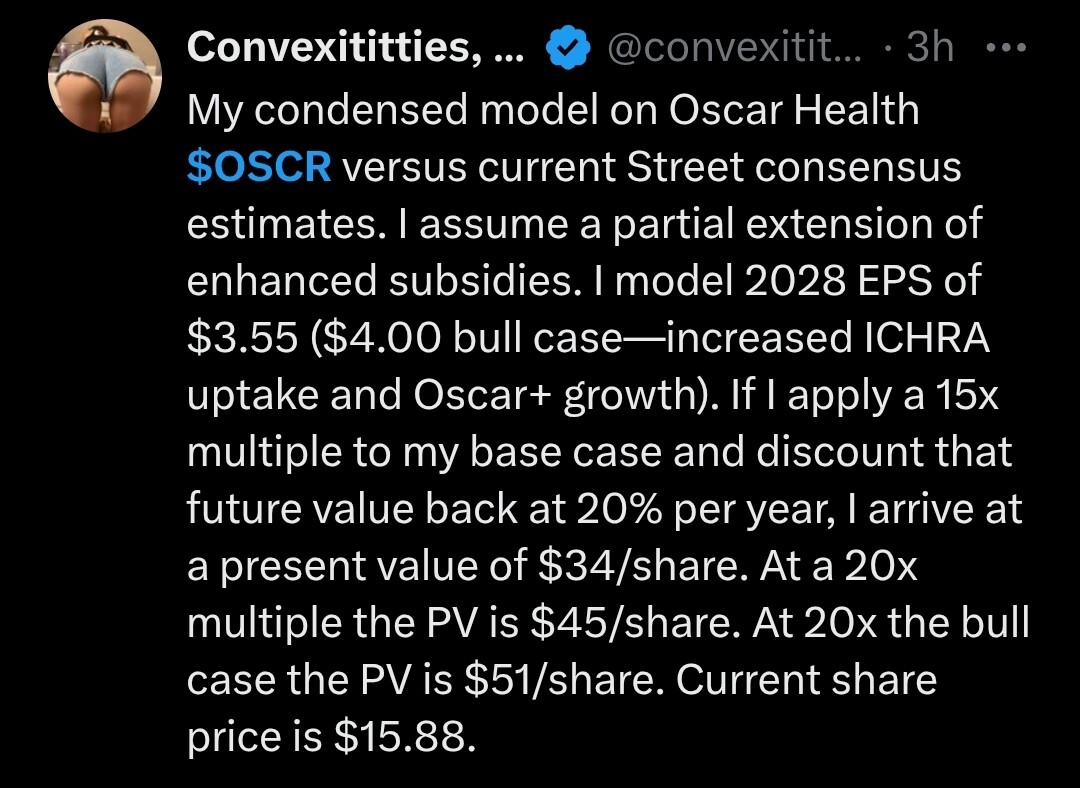Click the 'ICHRA' word in post
Screen dimensions: 1080x788
[926, 338]
